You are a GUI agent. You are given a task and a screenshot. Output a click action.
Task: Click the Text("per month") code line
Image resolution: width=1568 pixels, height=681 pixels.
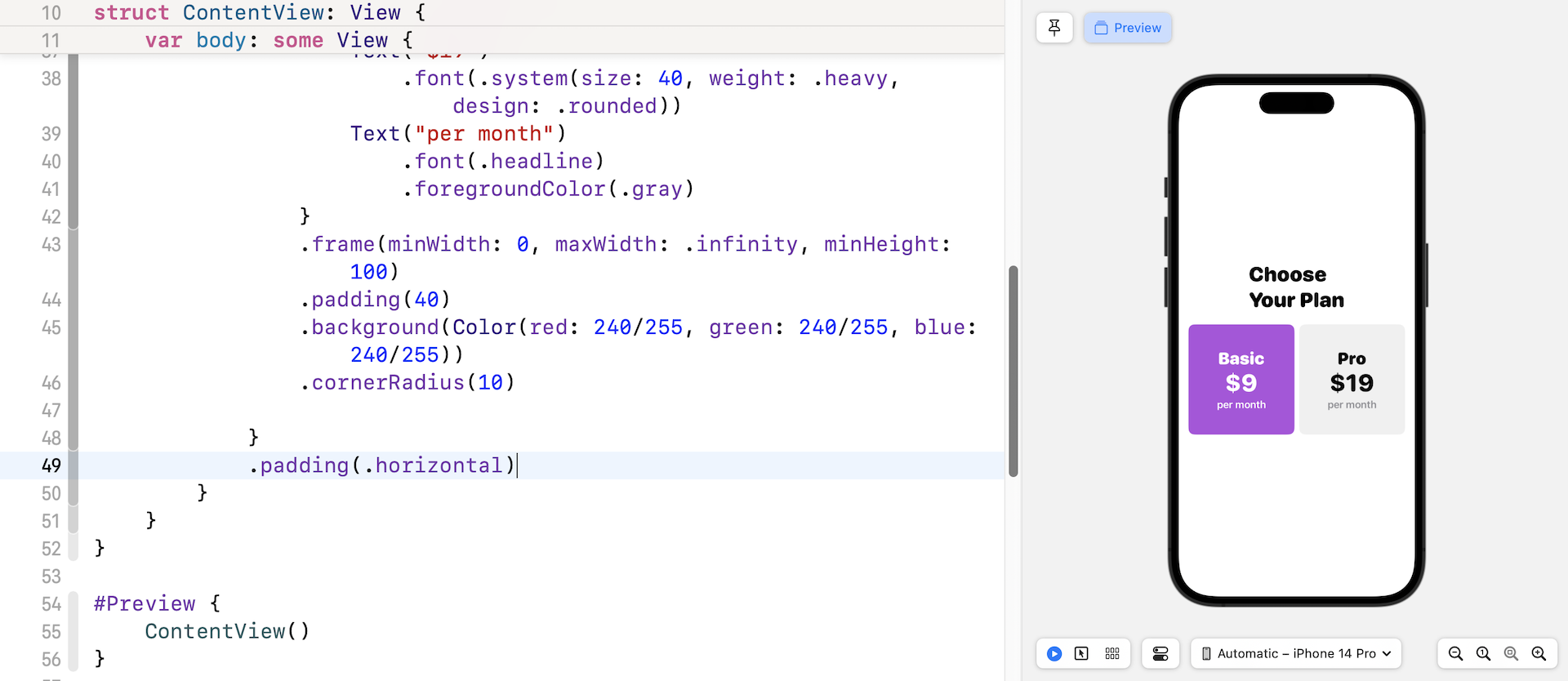[x=458, y=133]
